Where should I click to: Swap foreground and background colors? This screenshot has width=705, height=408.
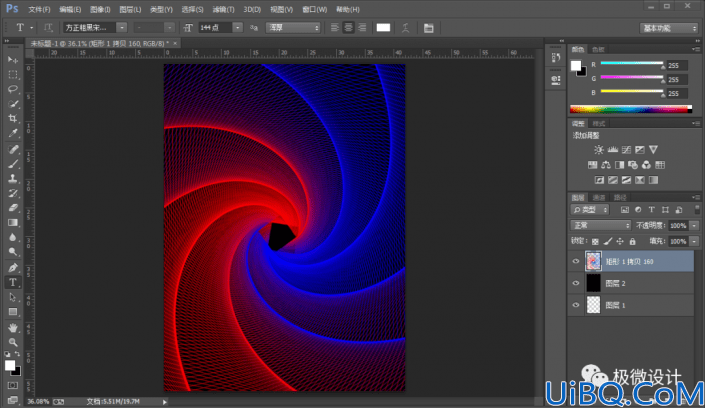coord(17,354)
